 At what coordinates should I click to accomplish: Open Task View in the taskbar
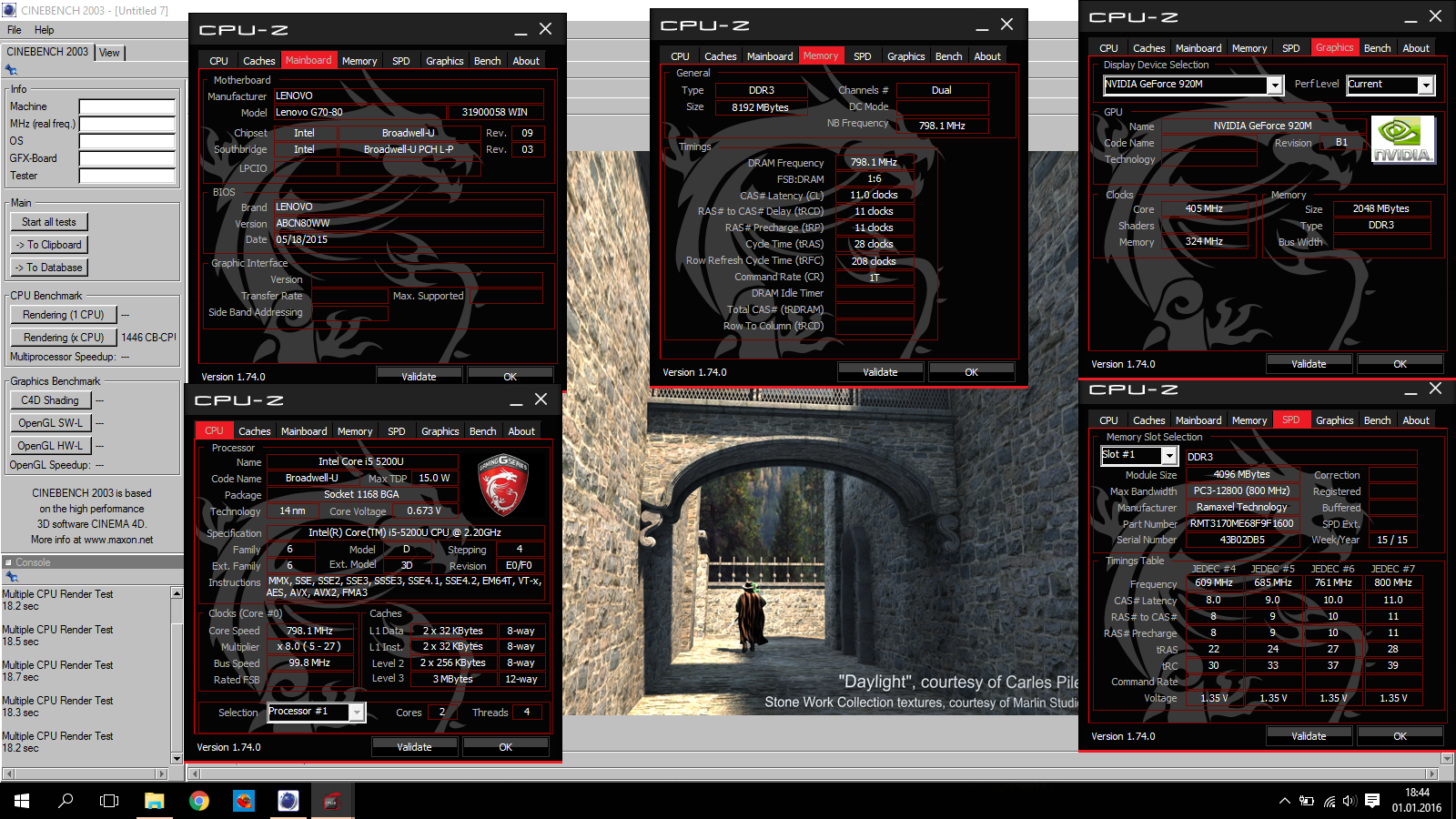point(109,801)
